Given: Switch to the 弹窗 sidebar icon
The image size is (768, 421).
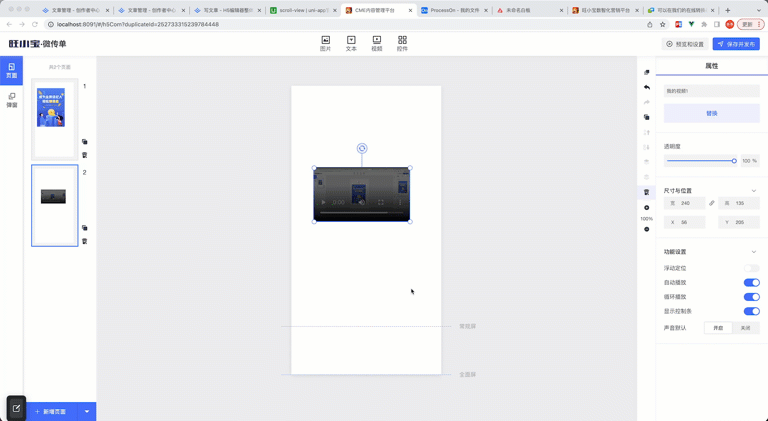Looking at the screenshot, I should (x=11, y=100).
